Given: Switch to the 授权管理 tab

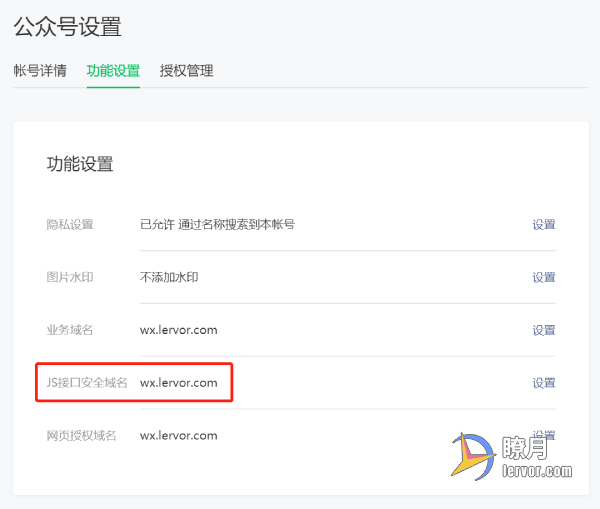Looking at the screenshot, I should pos(186,71).
